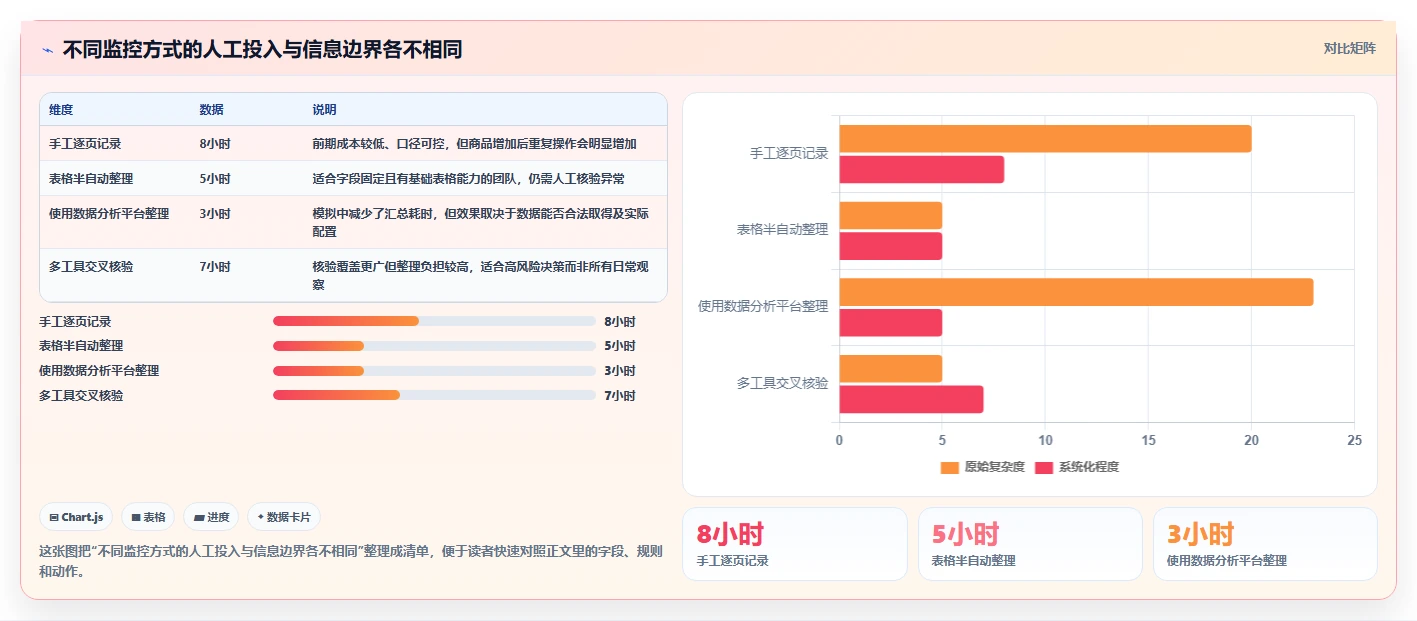The height and width of the screenshot is (621, 1417).
Task: Click the 说明 table column header
Action: (324, 110)
